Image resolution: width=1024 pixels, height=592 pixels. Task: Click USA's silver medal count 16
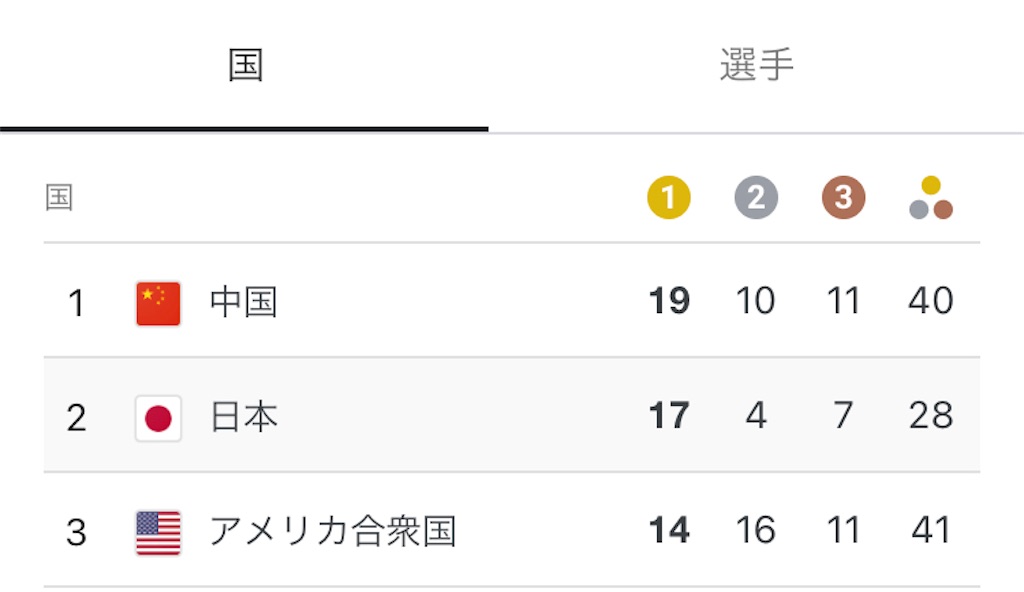[x=756, y=530]
